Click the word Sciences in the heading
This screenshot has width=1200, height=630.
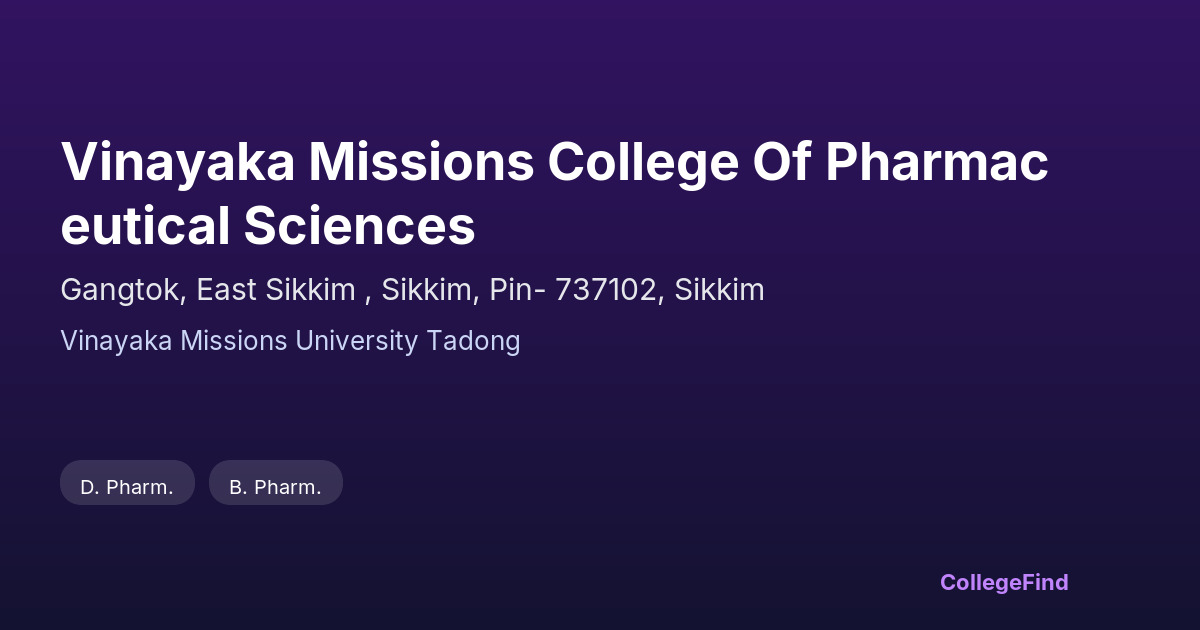359,226
